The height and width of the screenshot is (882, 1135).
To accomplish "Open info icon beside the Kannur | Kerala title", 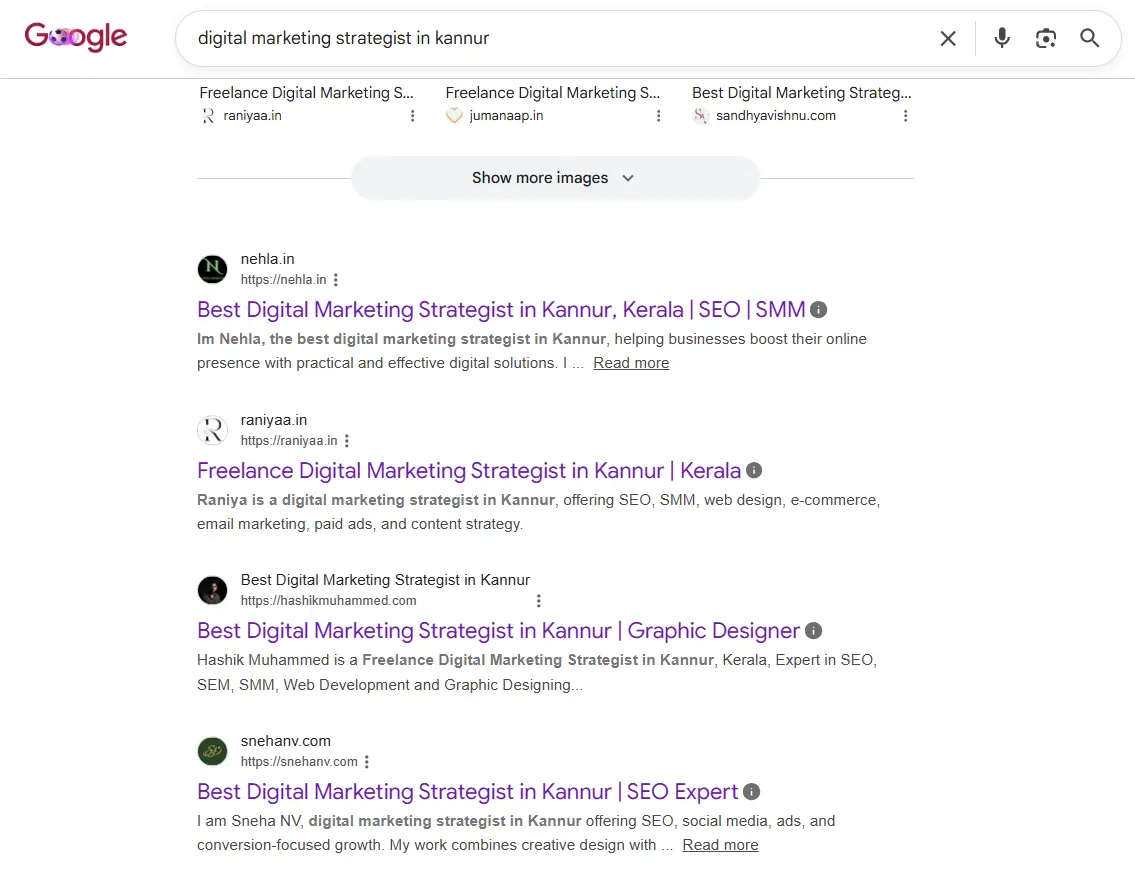I will point(754,471).
